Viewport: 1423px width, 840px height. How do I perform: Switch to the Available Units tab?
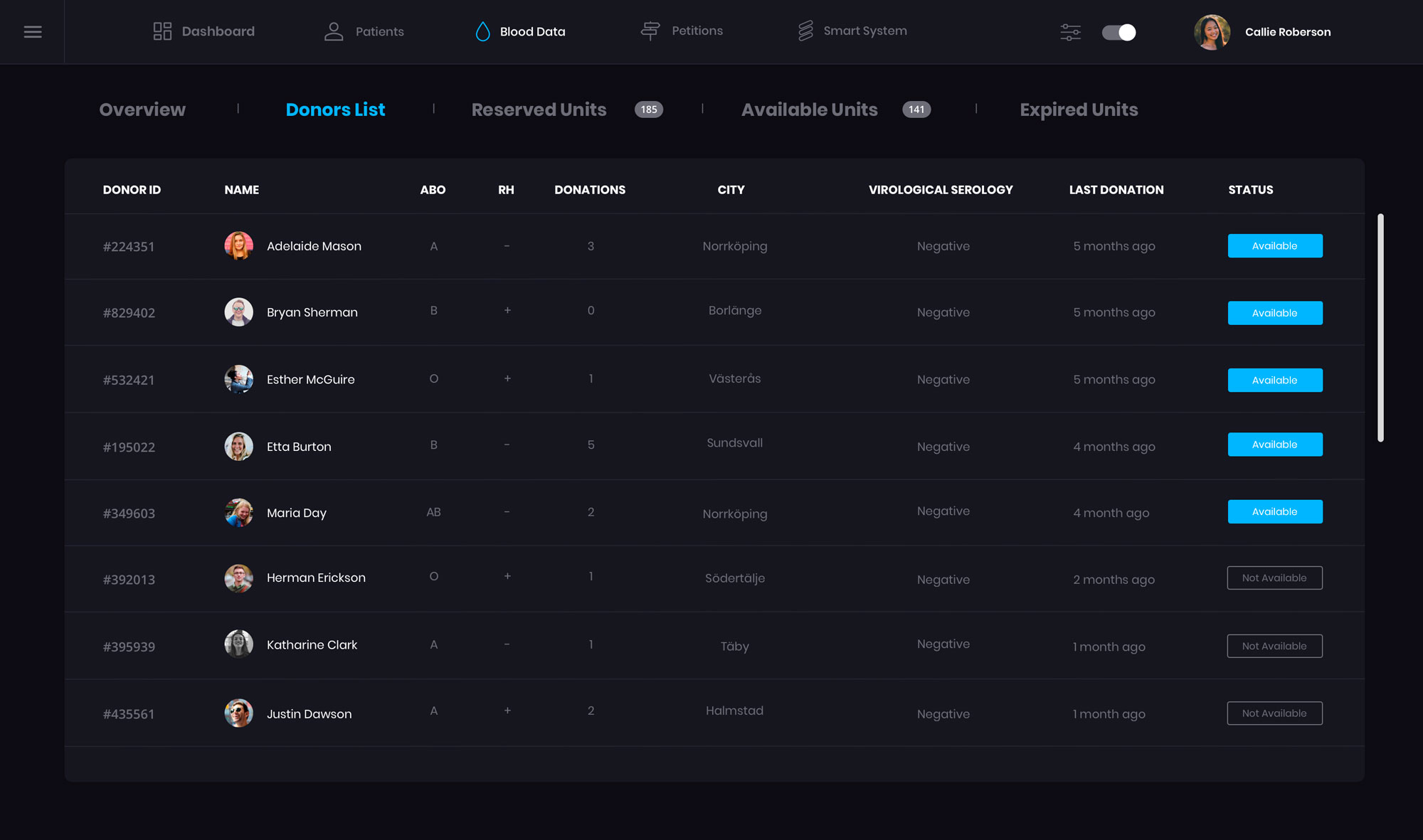coord(810,110)
